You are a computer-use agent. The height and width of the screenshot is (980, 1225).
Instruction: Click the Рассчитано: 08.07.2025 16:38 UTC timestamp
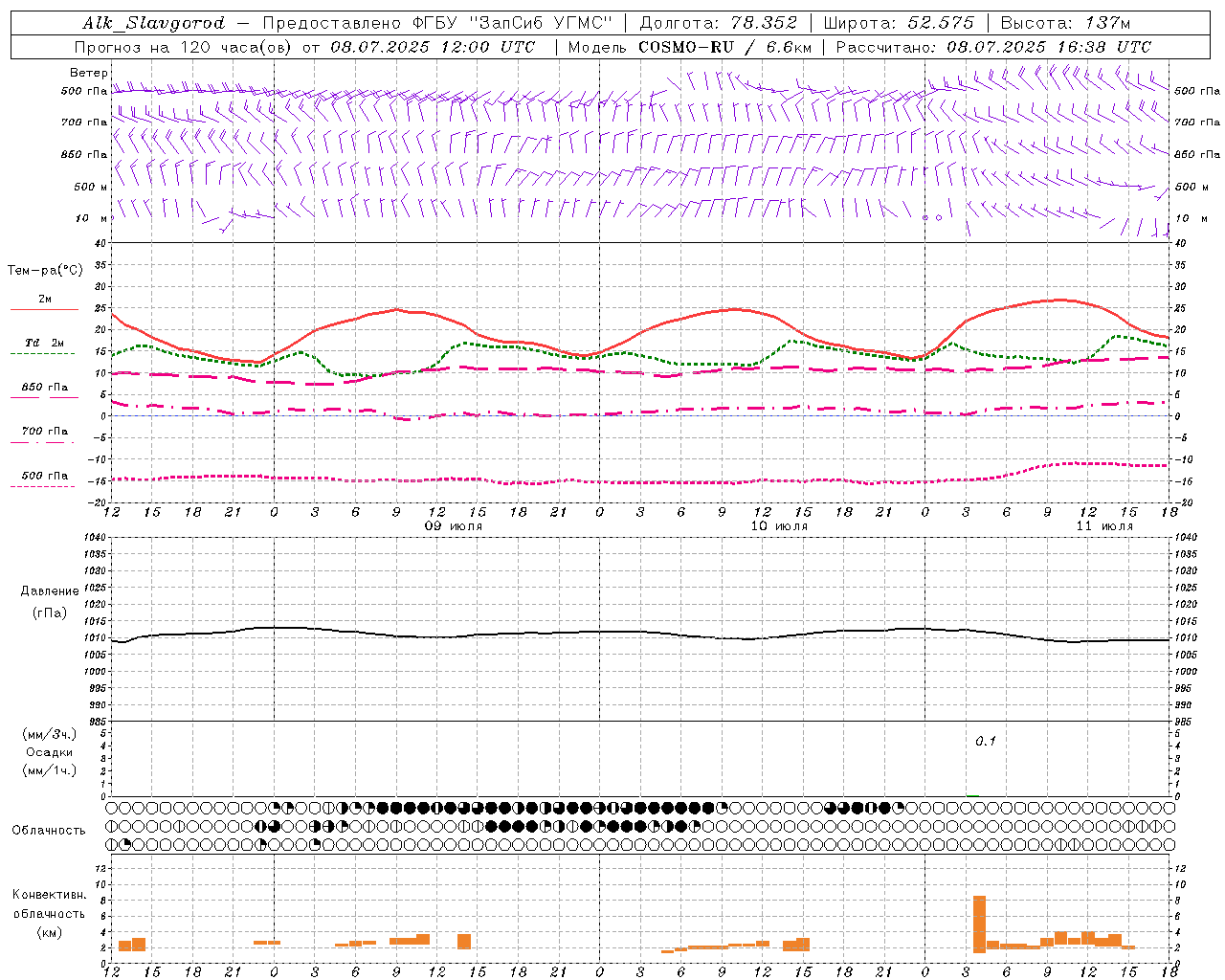pos(993,47)
